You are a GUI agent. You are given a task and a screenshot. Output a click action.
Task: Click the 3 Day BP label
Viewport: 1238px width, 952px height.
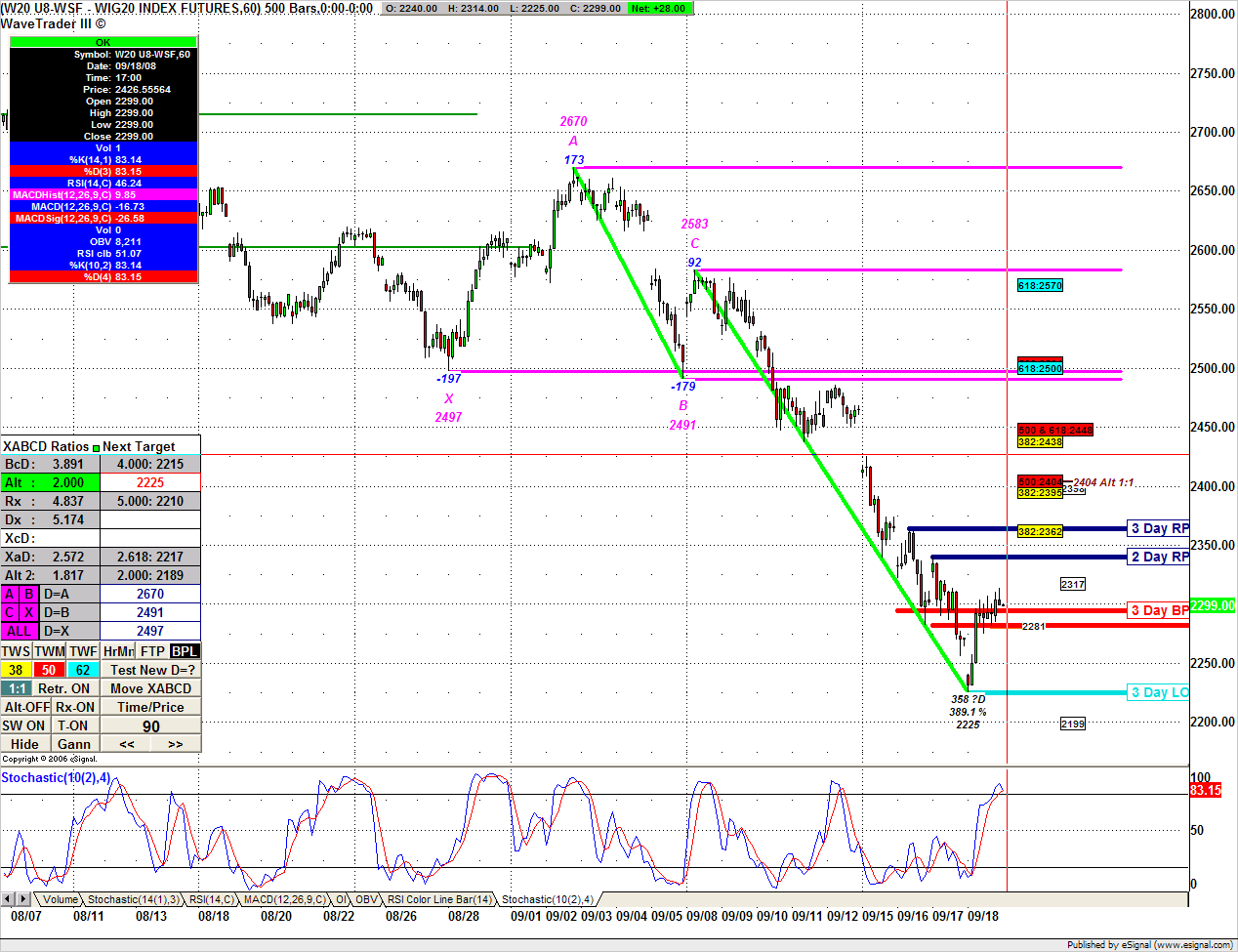pyautogui.click(x=1159, y=610)
